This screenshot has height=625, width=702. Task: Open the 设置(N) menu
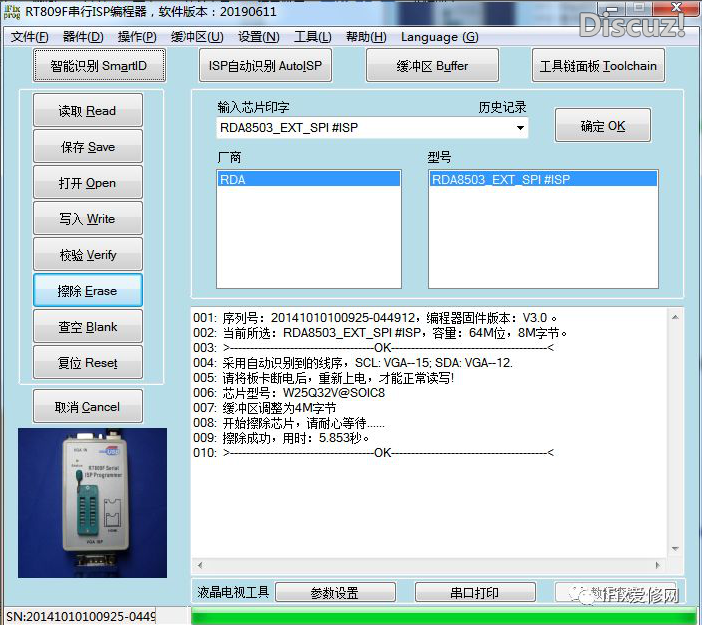(x=259, y=37)
